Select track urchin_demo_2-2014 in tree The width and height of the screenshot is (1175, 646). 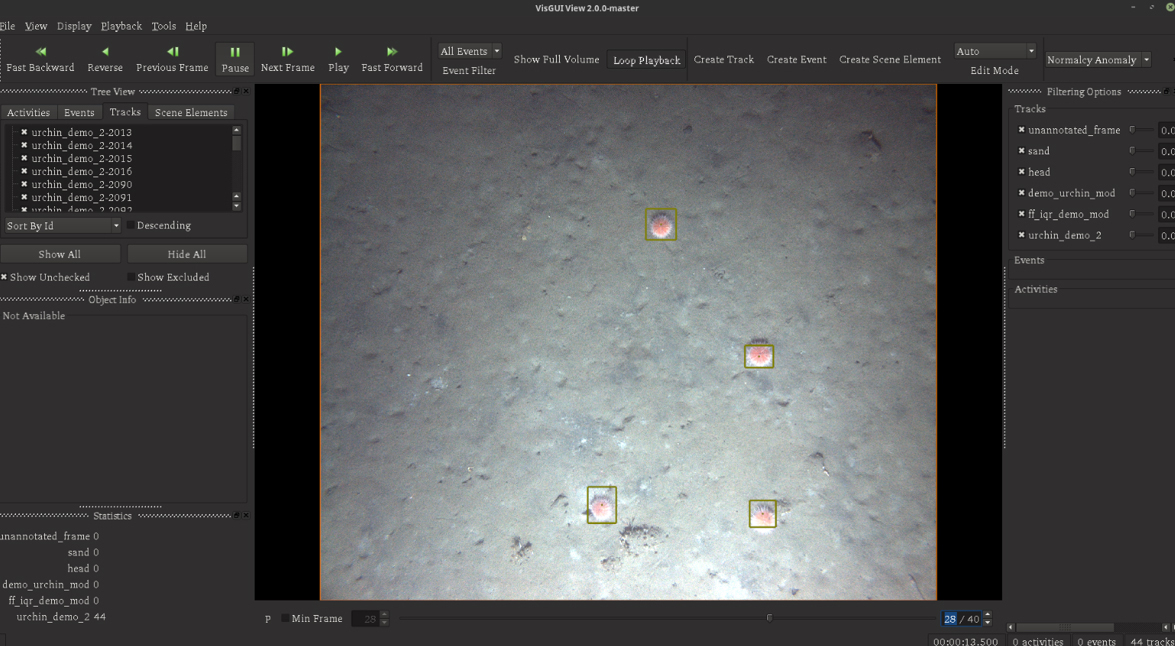pos(82,145)
